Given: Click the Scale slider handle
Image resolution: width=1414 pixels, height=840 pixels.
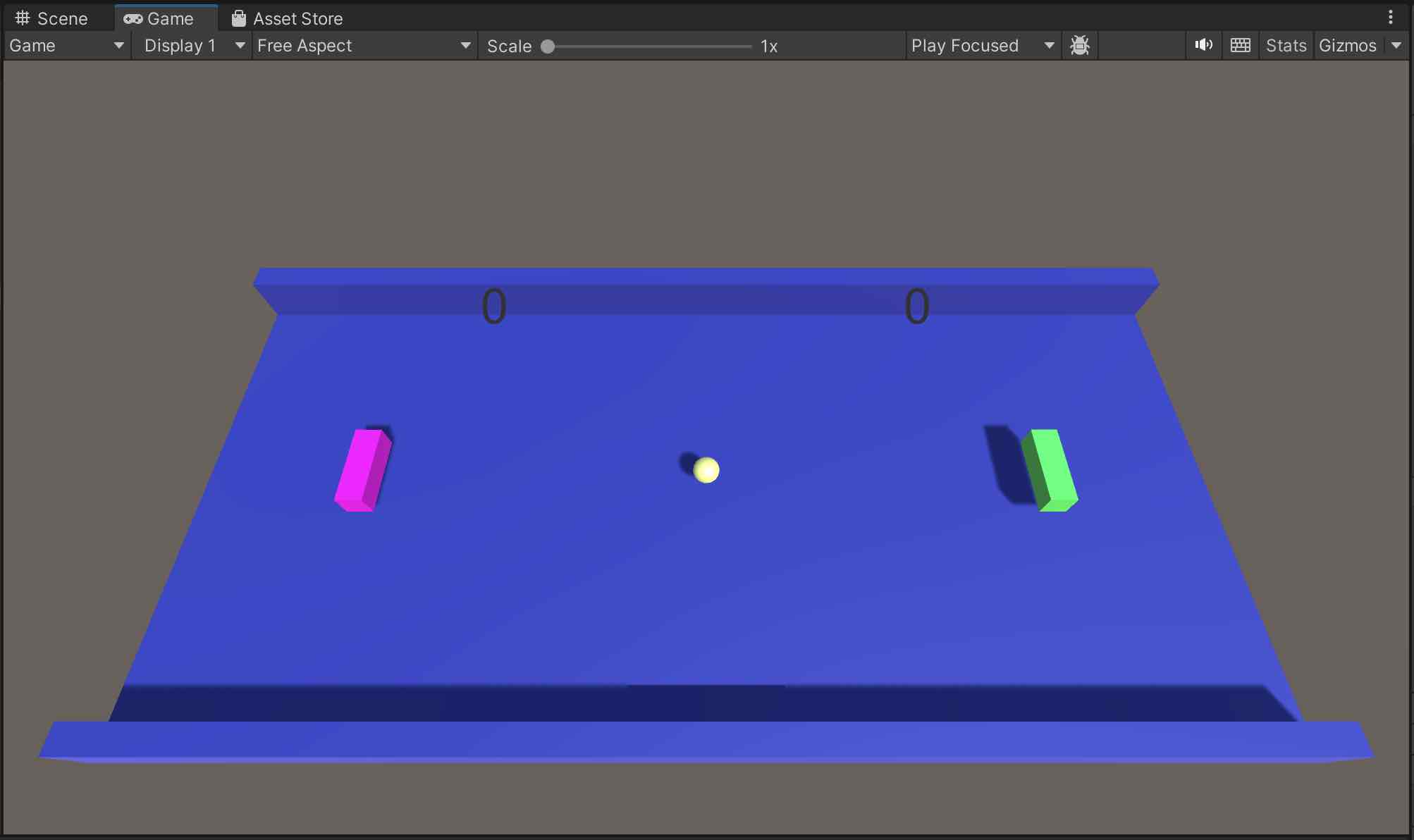Looking at the screenshot, I should (548, 47).
